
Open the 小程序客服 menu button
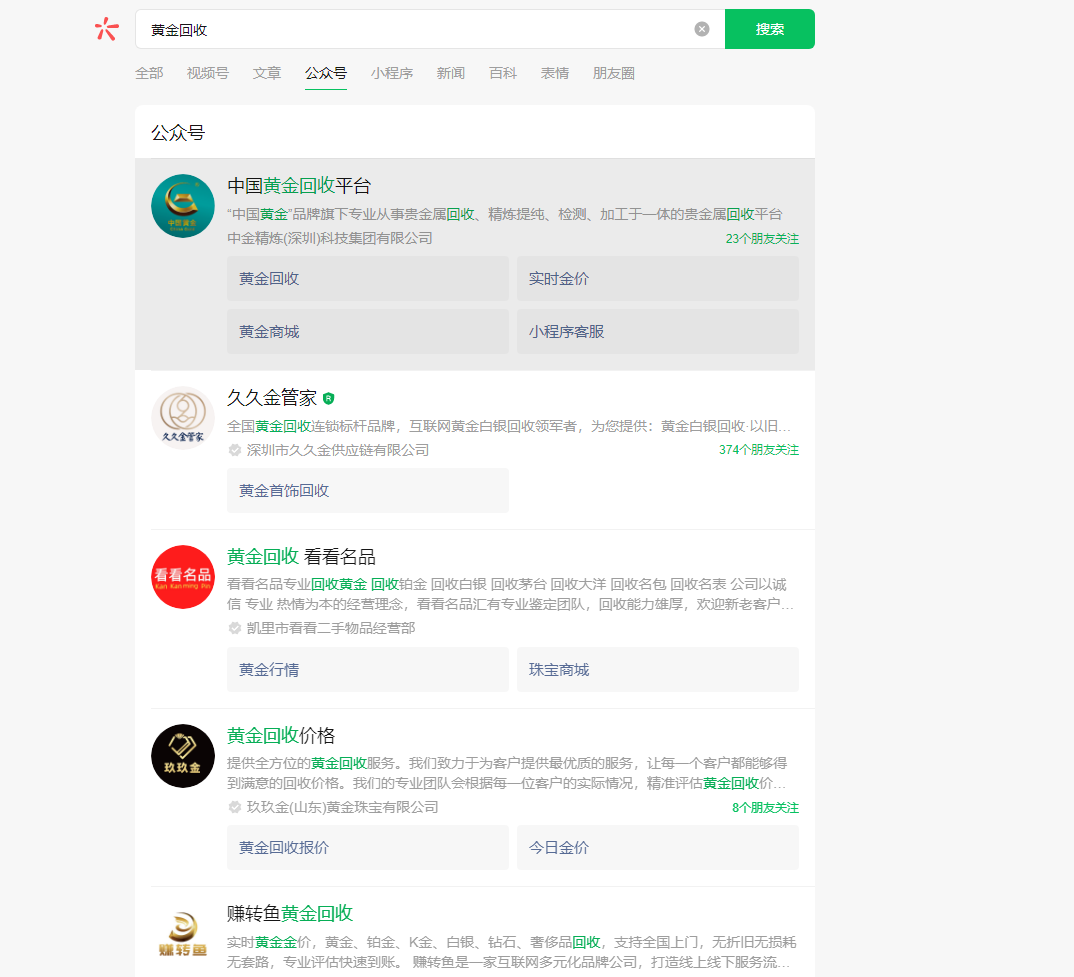[658, 332]
